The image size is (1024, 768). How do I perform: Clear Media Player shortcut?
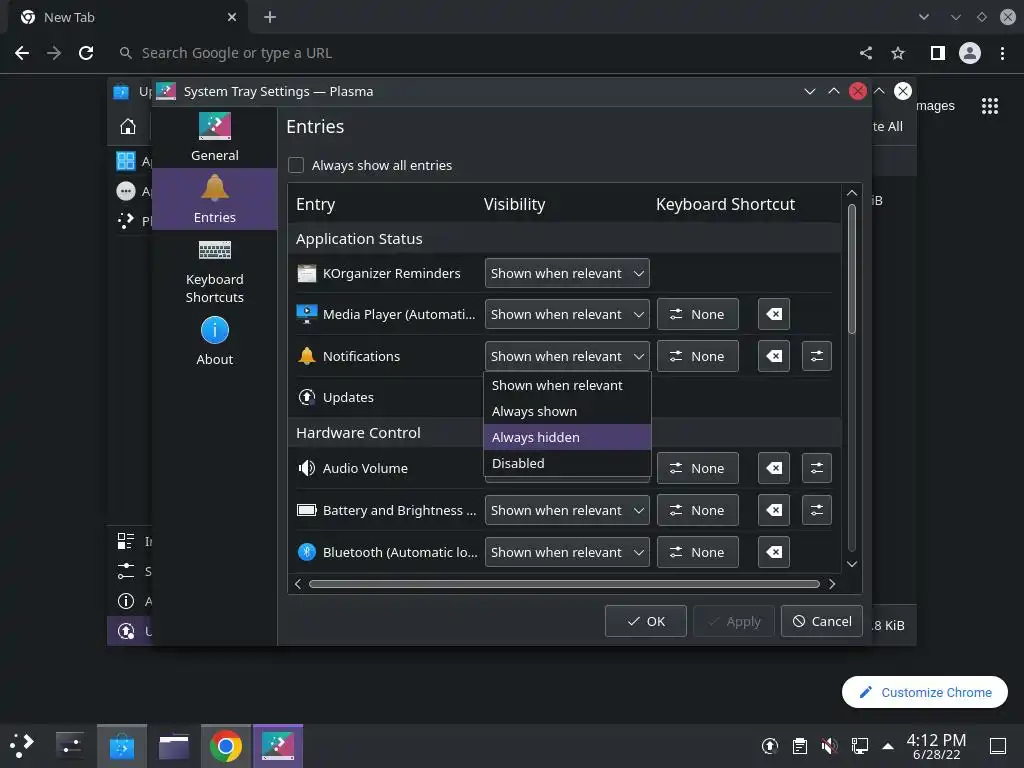click(x=774, y=314)
